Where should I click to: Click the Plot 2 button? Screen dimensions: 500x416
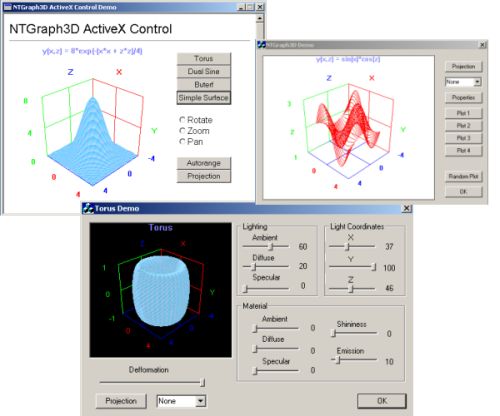pos(464,125)
